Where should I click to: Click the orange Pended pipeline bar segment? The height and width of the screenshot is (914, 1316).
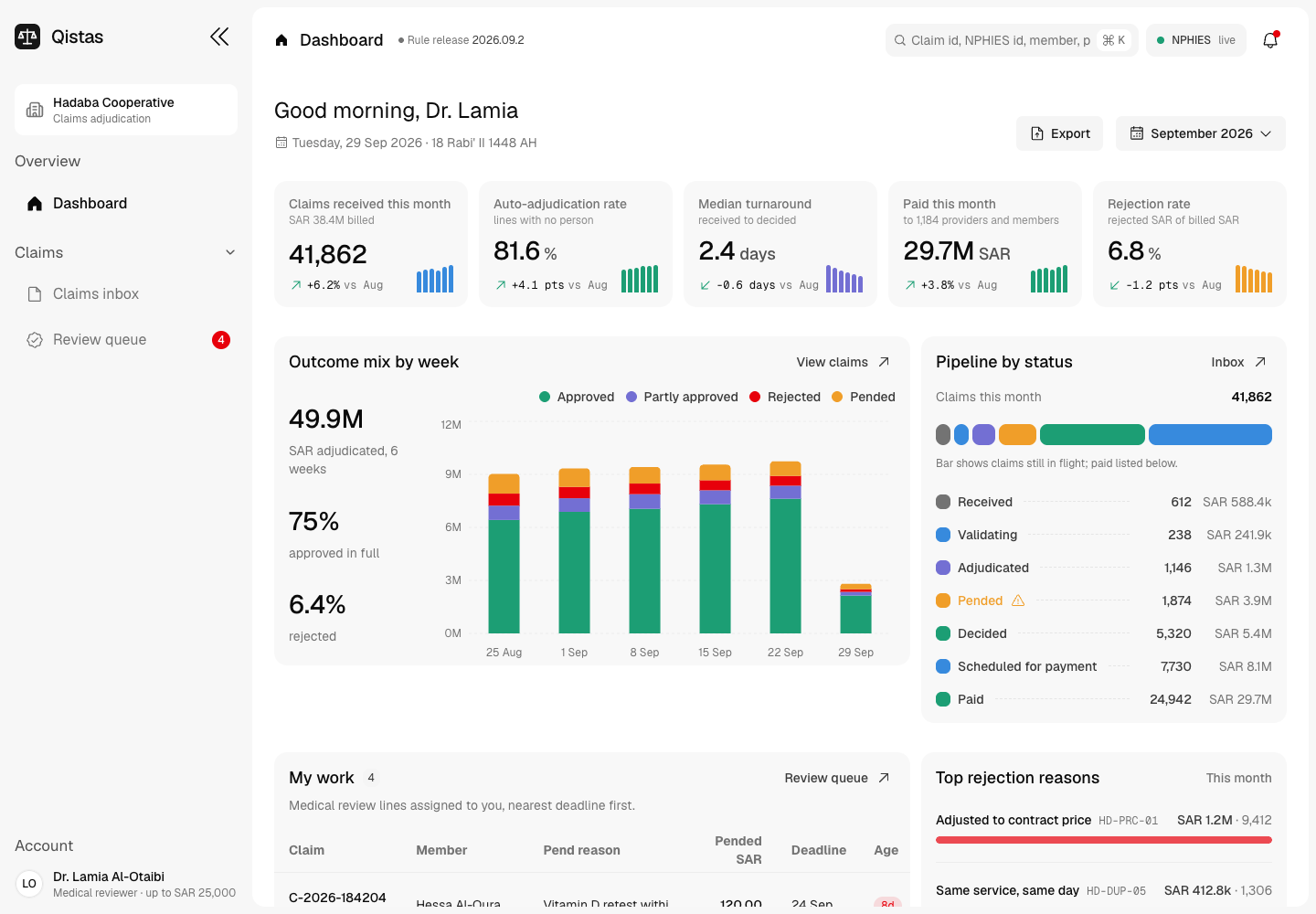pyautogui.click(x=1017, y=435)
